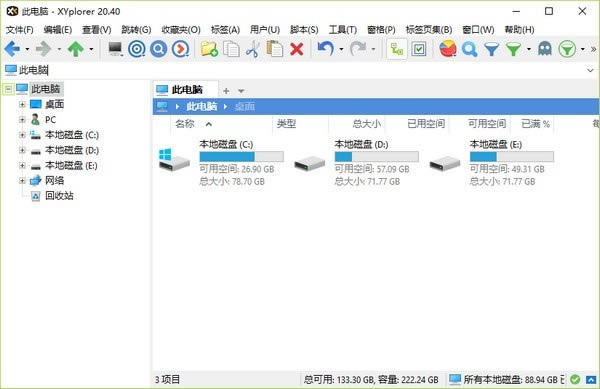Toggle the blue funnel filter

(491, 49)
